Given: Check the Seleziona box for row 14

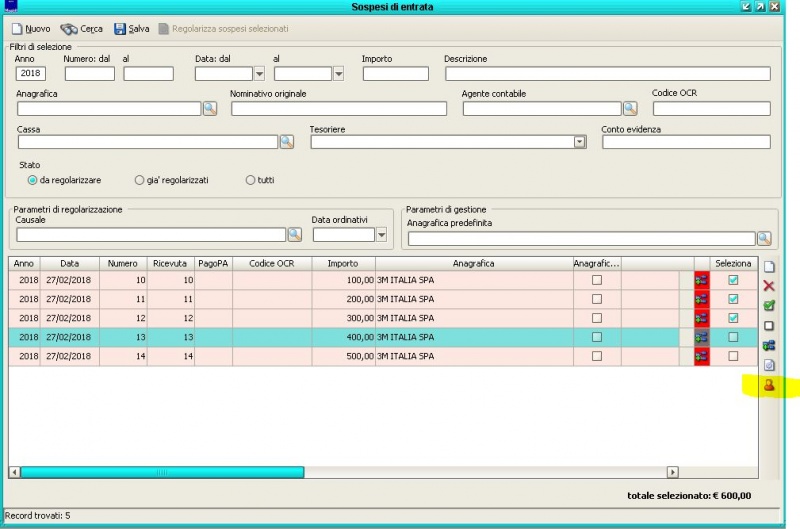Looking at the screenshot, I should point(733,356).
